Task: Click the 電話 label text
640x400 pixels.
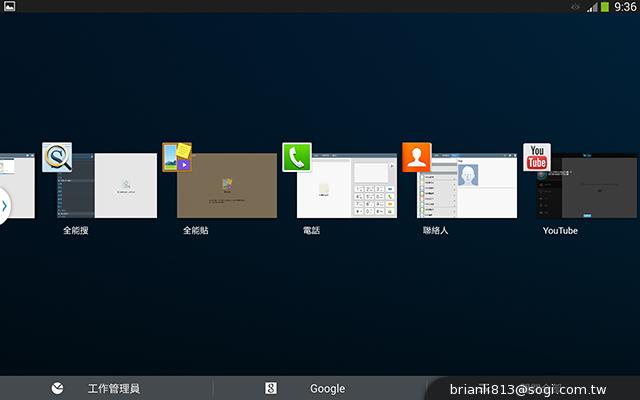Action: 311,230
